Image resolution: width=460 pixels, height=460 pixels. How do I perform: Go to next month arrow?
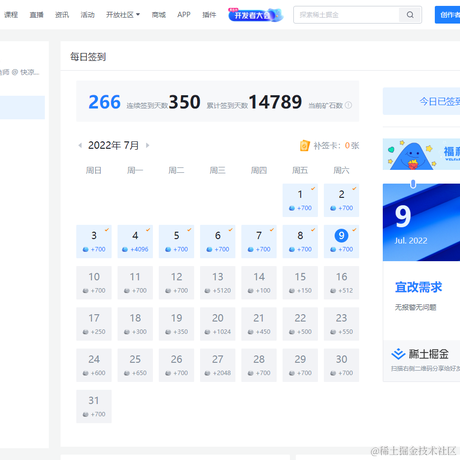pyautogui.click(x=148, y=145)
